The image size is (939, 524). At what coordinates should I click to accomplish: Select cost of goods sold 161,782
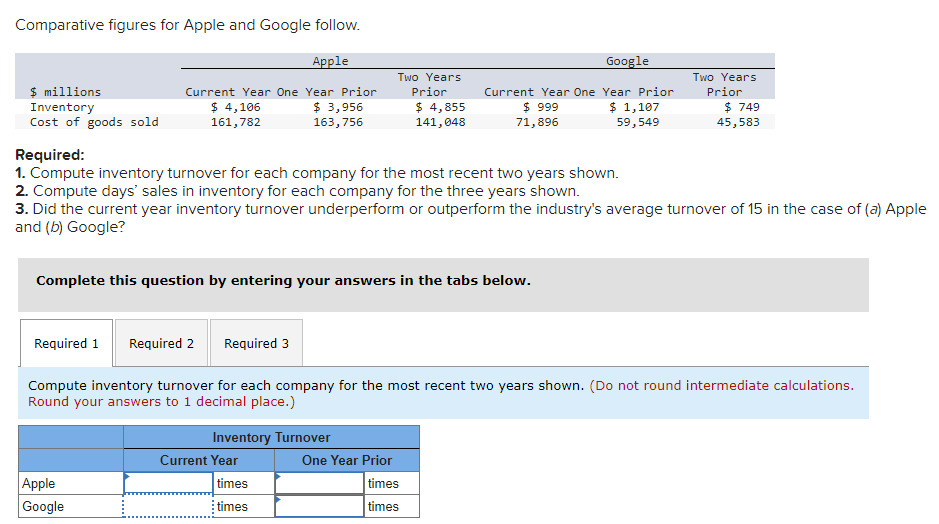click(x=235, y=122)
